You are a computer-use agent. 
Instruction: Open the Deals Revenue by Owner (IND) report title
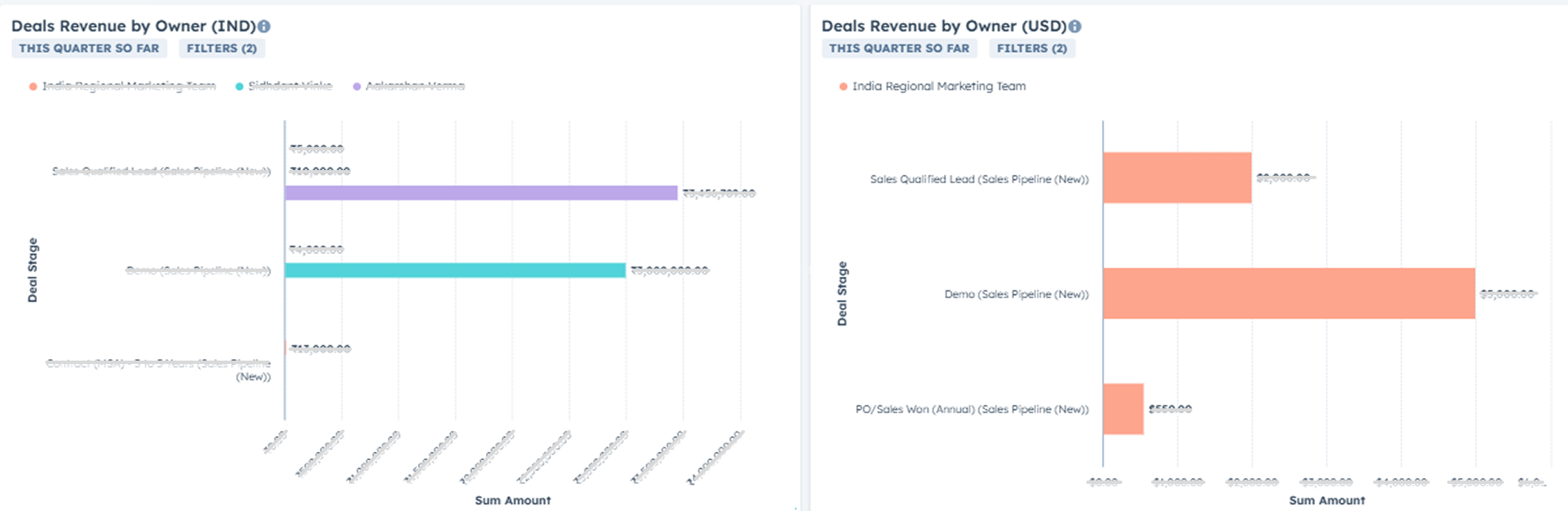pos(133,26)
